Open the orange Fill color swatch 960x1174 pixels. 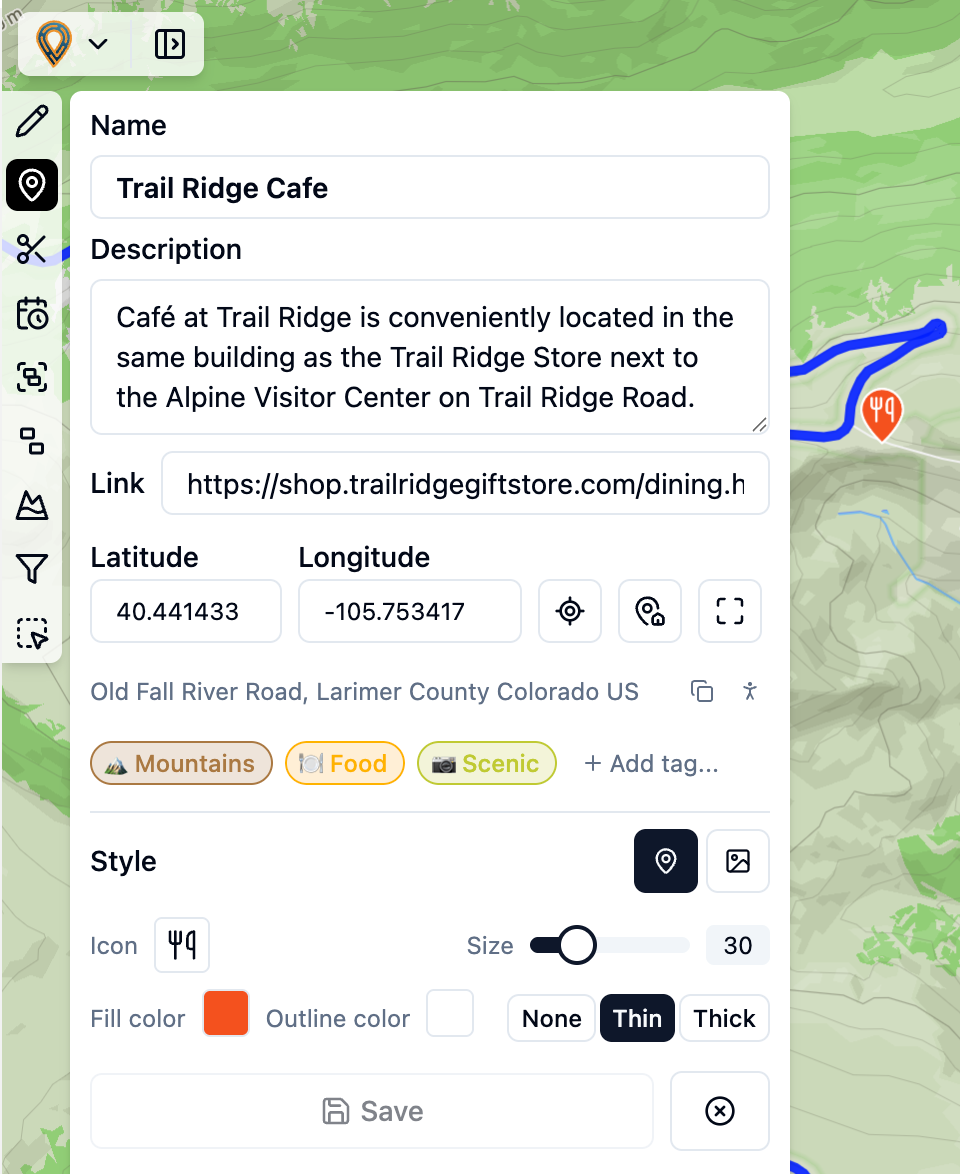click(225, 1013)
